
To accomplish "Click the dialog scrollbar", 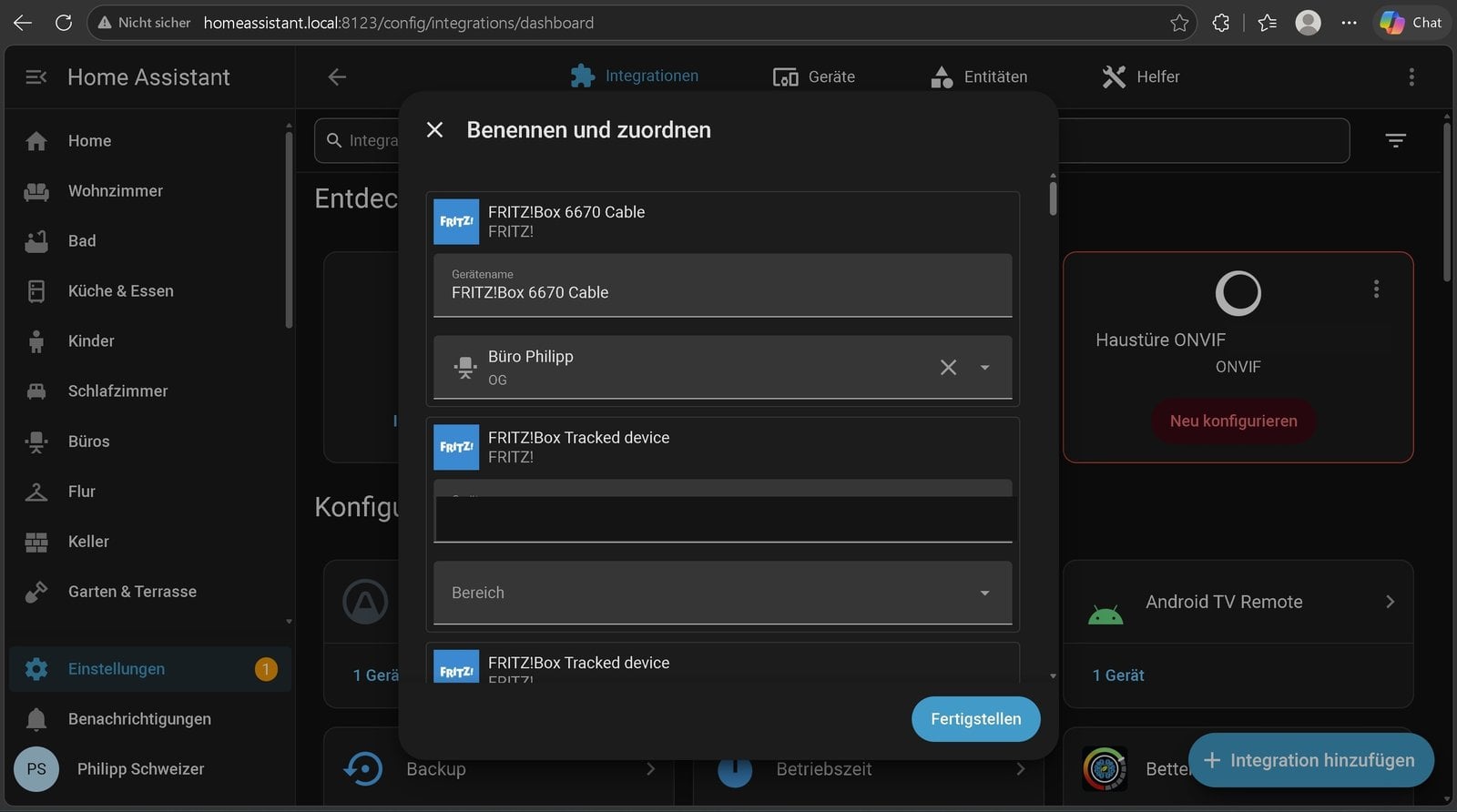I will [1053, 198].
